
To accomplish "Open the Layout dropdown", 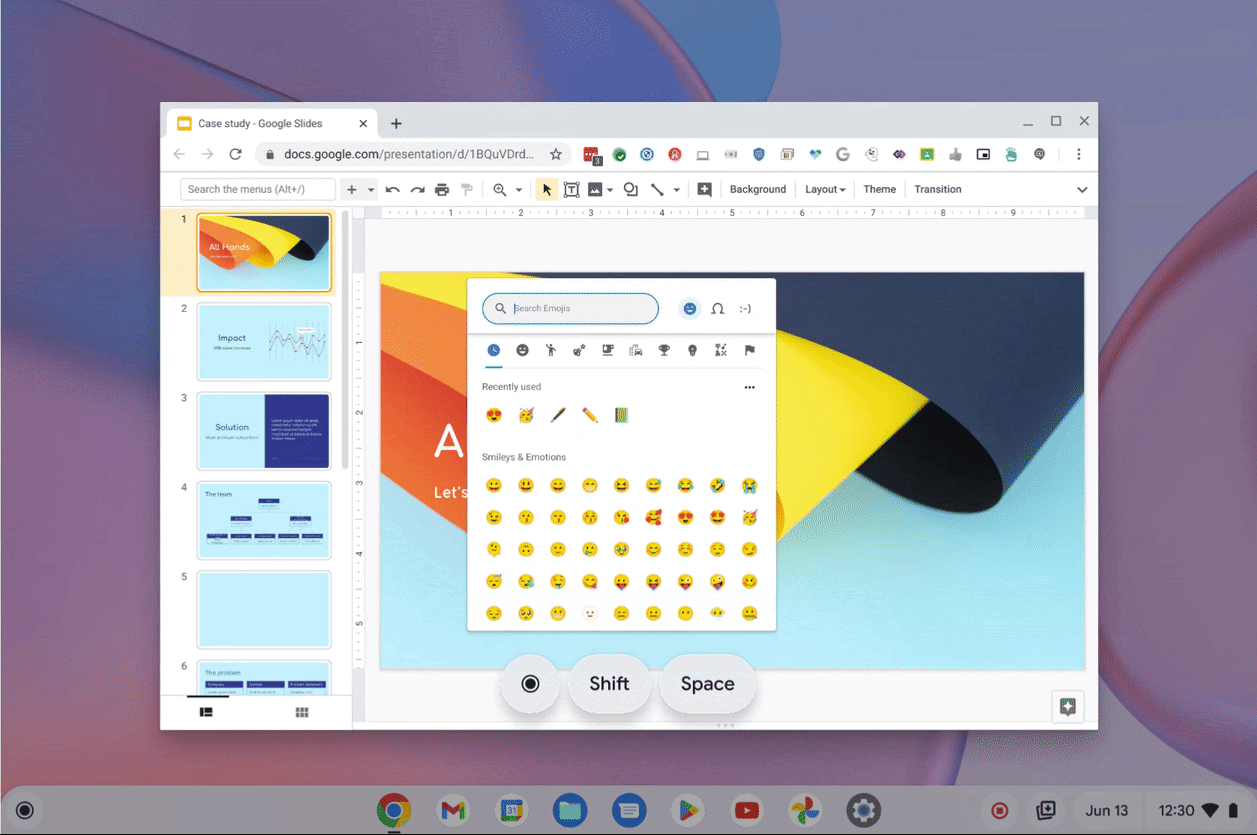I will 824,189.
